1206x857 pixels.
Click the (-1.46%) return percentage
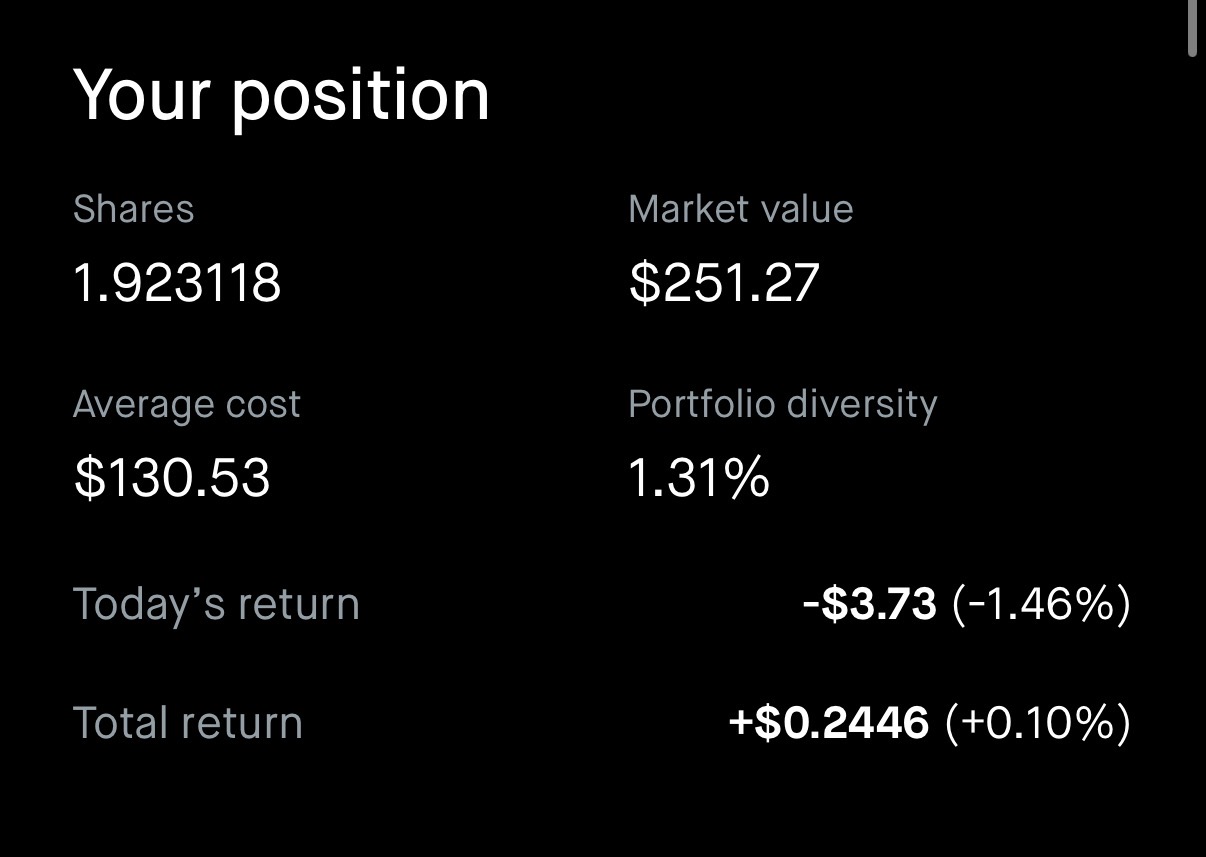coord(1041,604)
